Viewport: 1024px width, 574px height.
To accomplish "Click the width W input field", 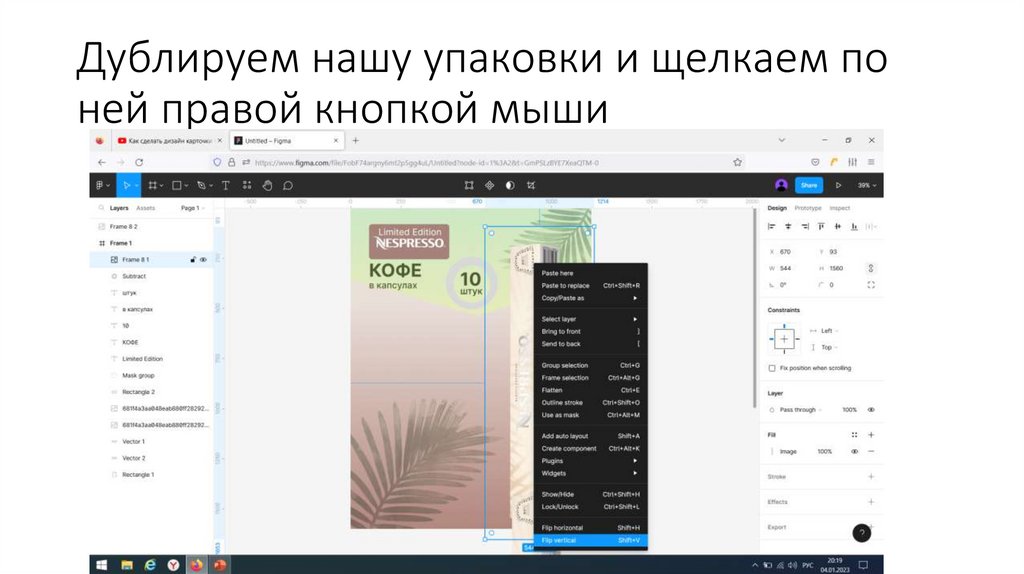I will (795, 268).
